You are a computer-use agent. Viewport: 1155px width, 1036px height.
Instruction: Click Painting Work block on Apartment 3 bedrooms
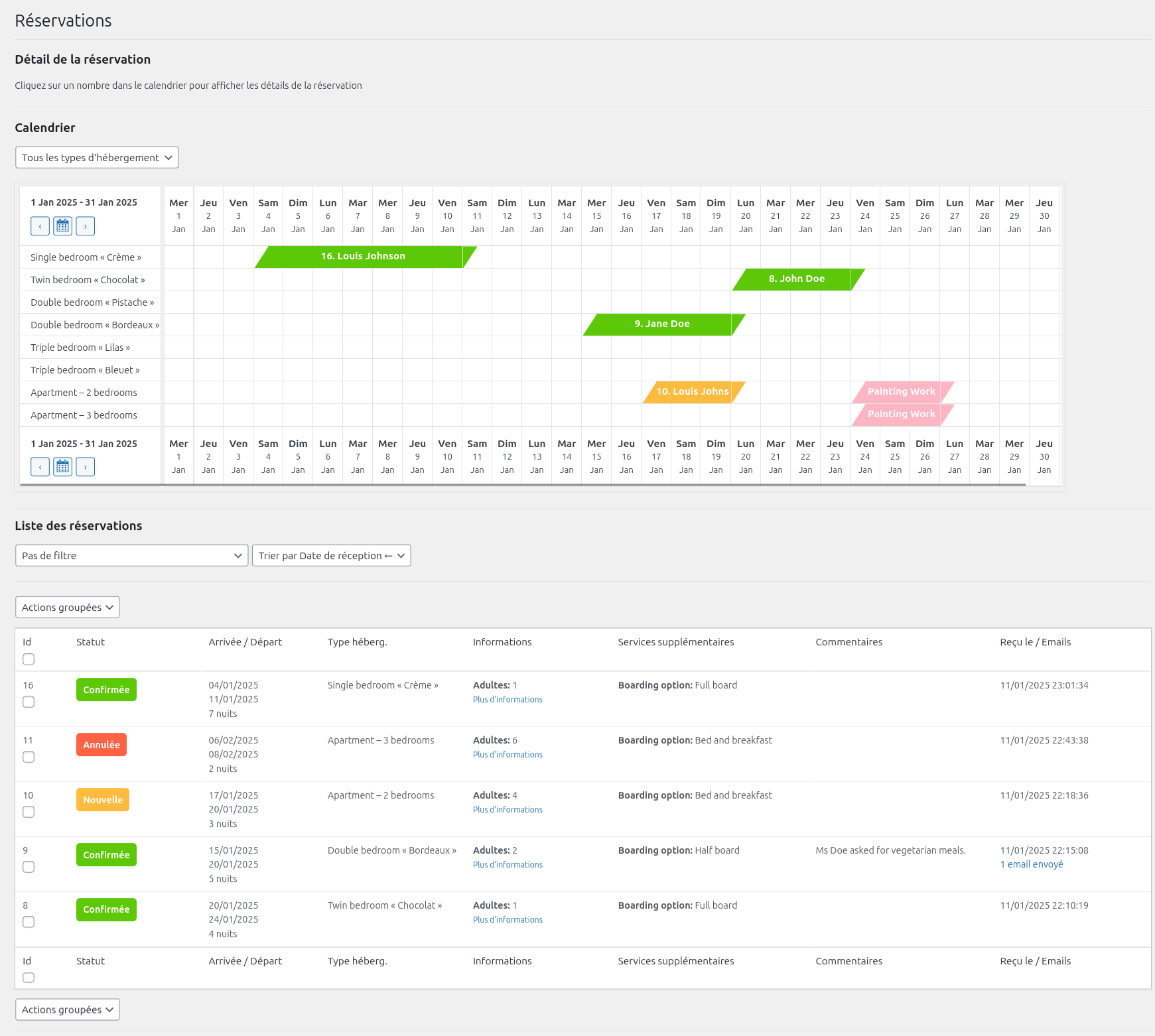tap(901, 415)
